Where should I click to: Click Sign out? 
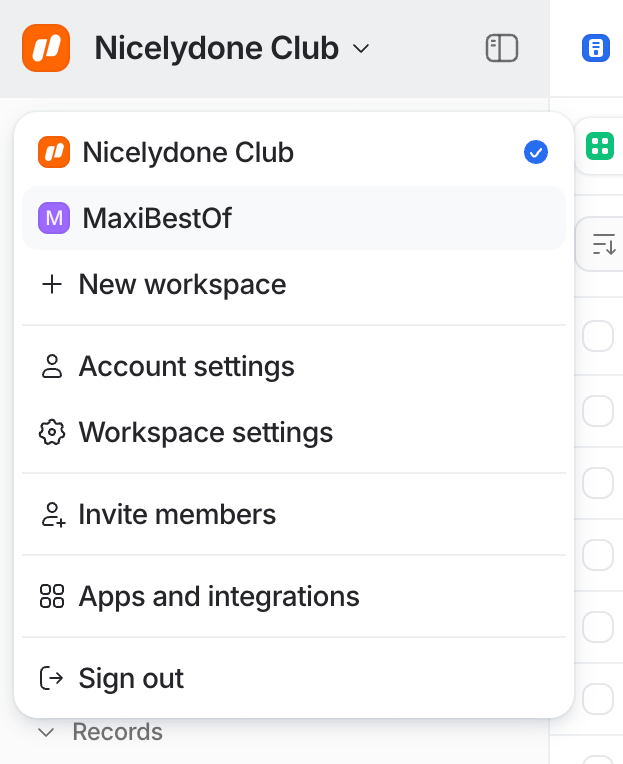click(x=131, y=679)
